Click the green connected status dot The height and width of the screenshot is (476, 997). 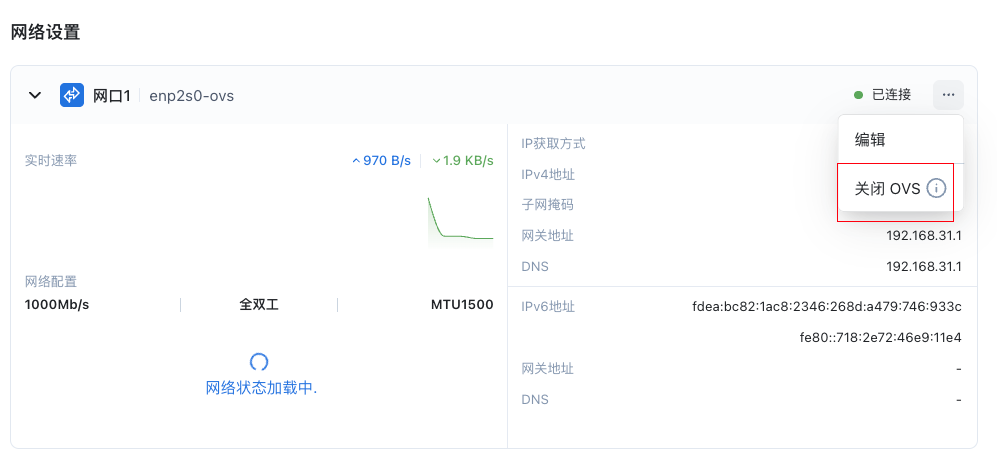[858, 95]
